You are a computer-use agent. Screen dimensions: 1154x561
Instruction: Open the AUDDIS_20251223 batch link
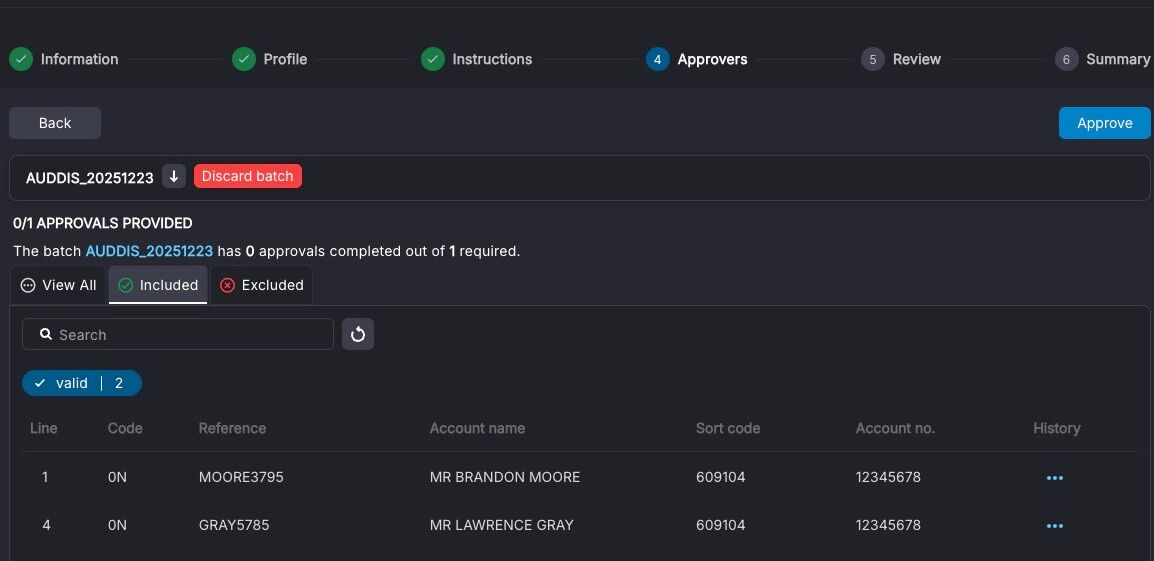tap(149, 251)
